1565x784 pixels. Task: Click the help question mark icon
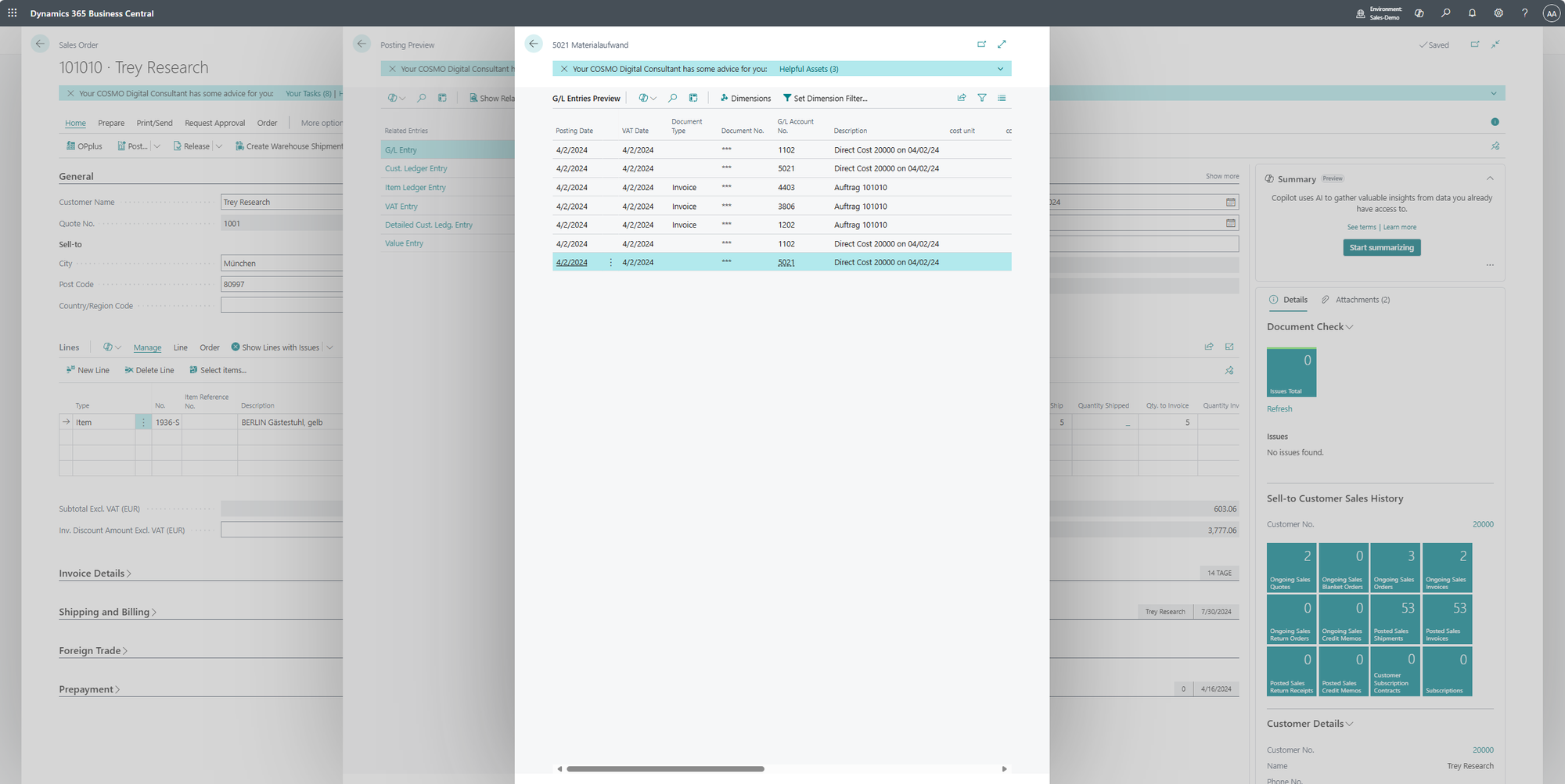(x=1524, y=13)
